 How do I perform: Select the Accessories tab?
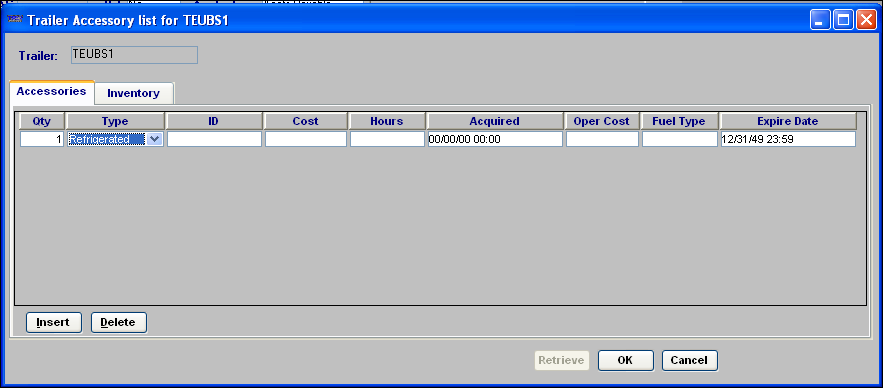[x=51, y=91]
